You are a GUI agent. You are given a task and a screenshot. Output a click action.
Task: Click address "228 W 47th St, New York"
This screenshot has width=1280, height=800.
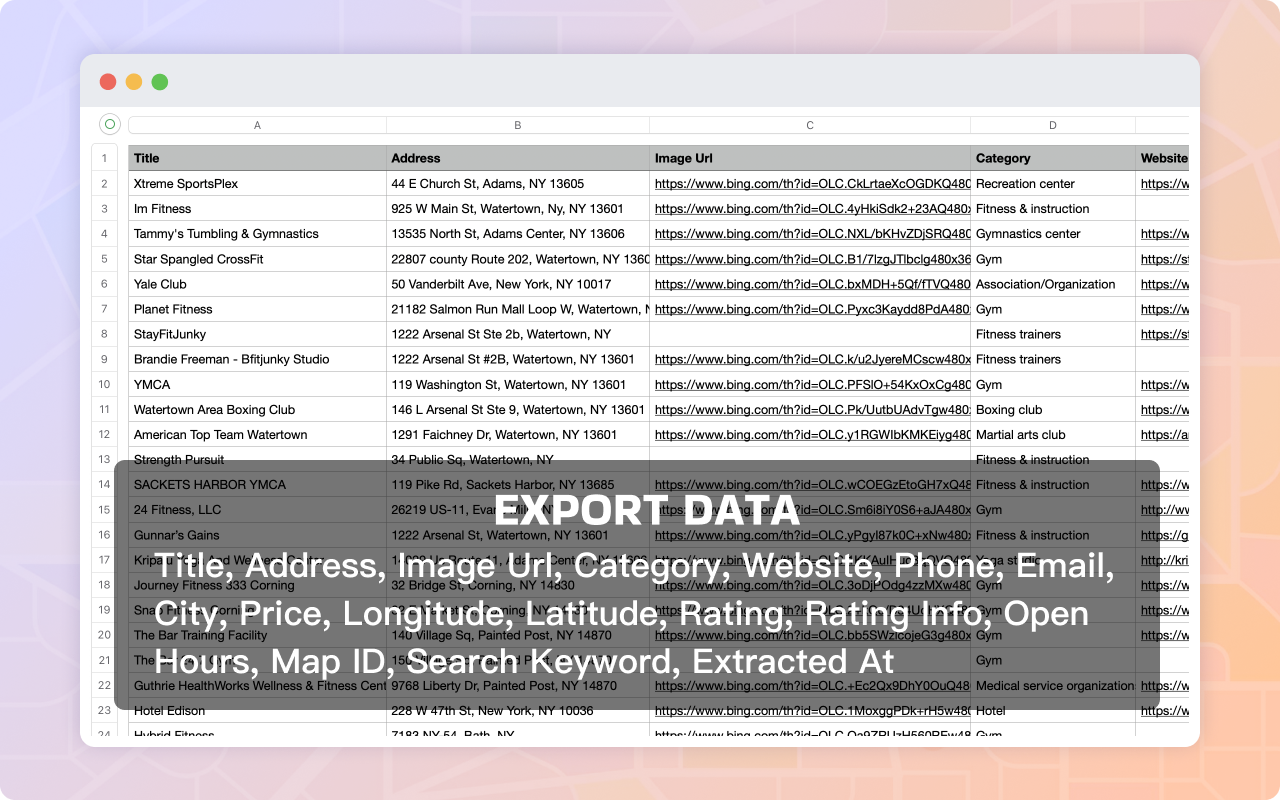pos(518,711)
